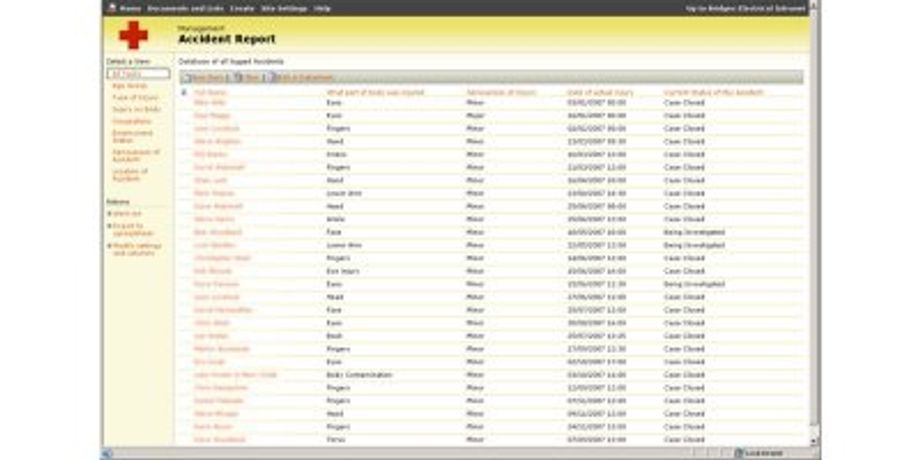This screenshot has width=920, height=460.
Task: Click the Ankle body part cell
Action: [335, 219]
